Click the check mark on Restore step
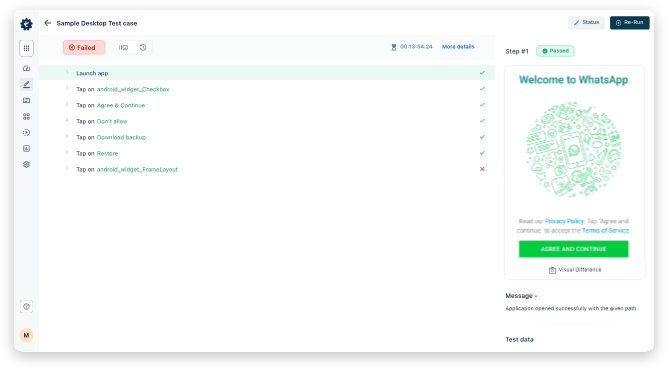 pyautogui.click(x=482, y=153)
